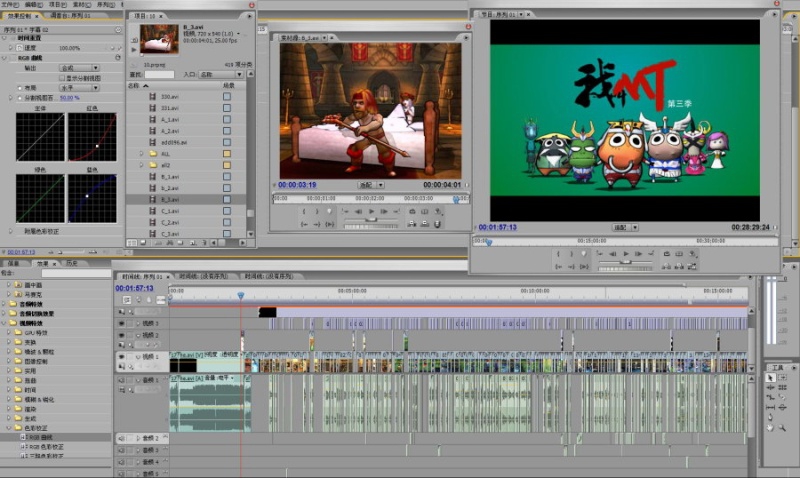
Task: Mute the 音频 2 track speaker
Action: (x=121, y=438)
